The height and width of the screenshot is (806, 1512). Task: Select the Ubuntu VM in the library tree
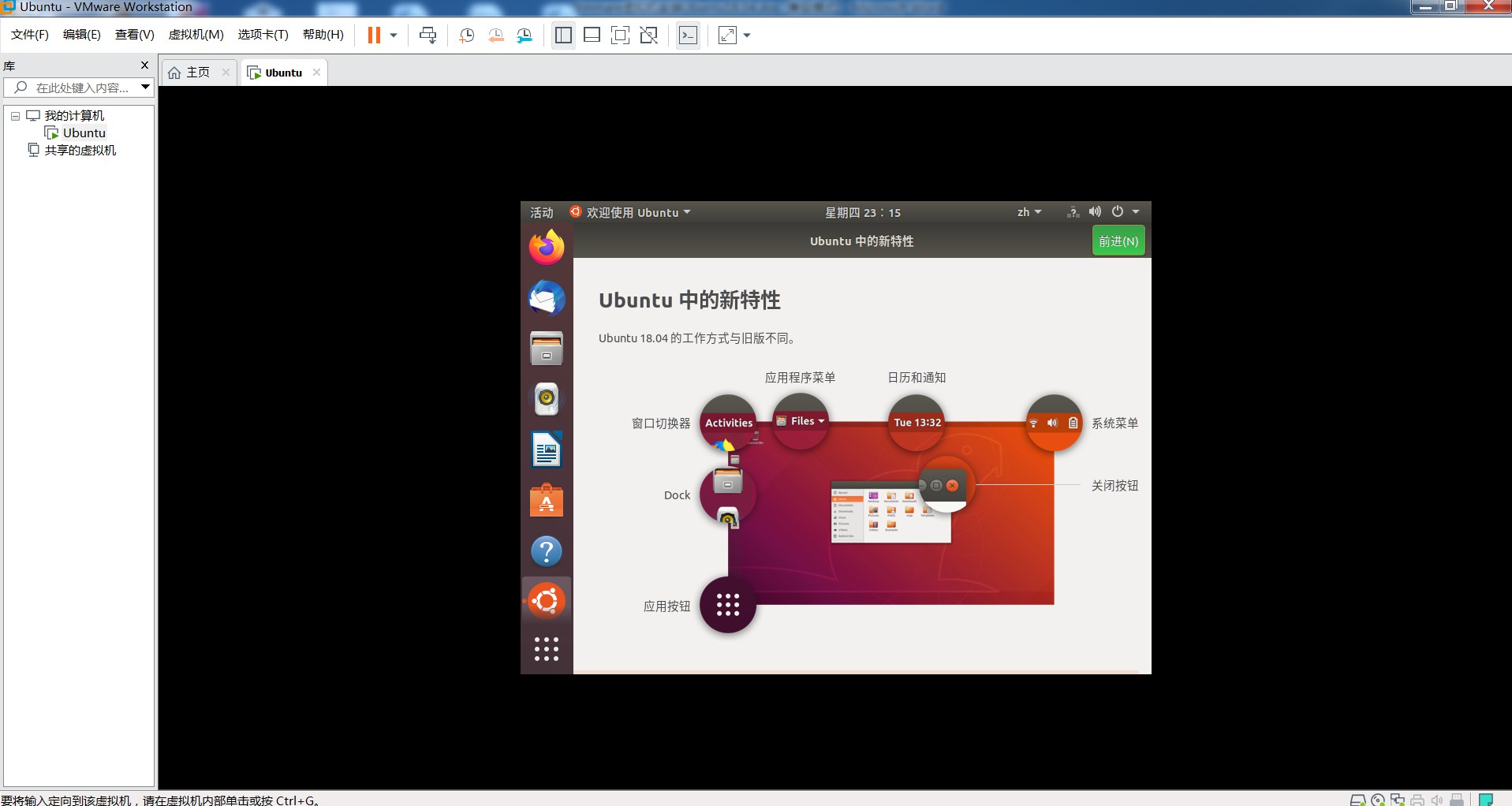point(84,133)
